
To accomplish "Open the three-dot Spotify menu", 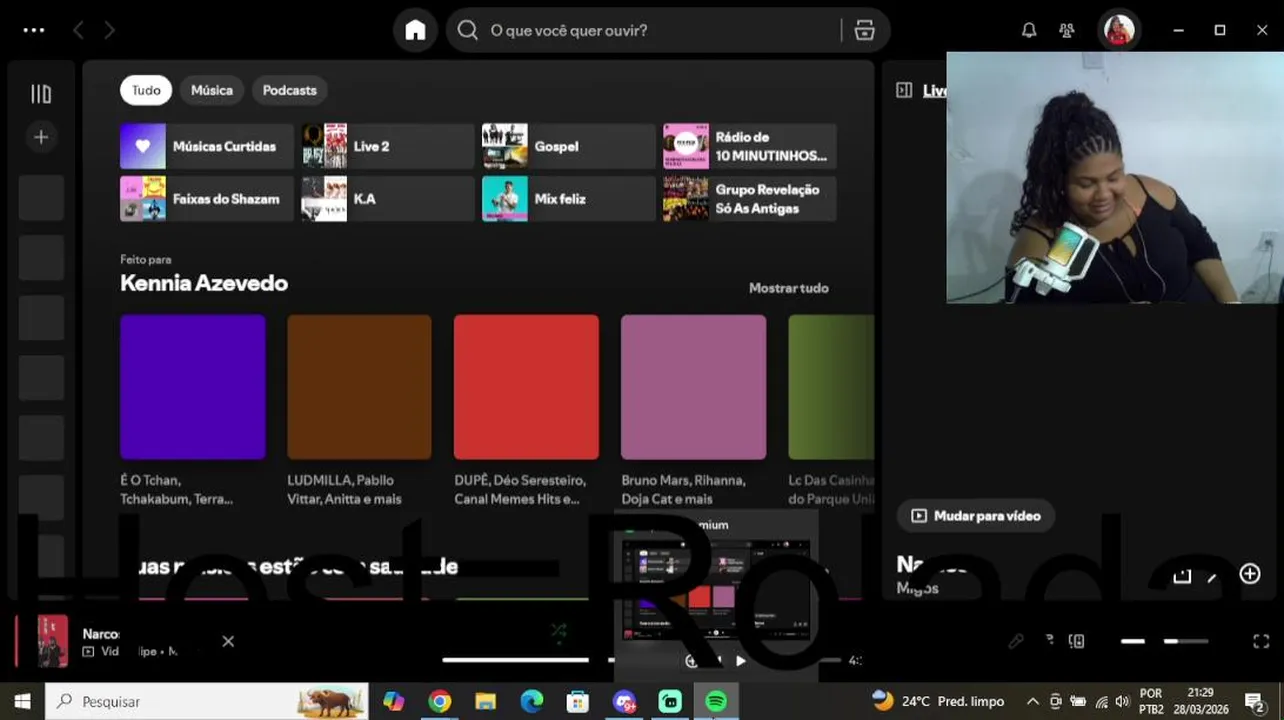I will click(x=34, y=30).
